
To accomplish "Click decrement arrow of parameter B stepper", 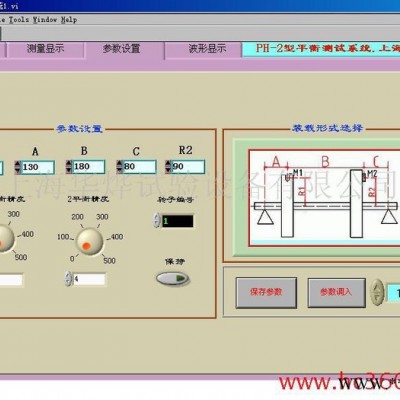I will click(68, 170).
